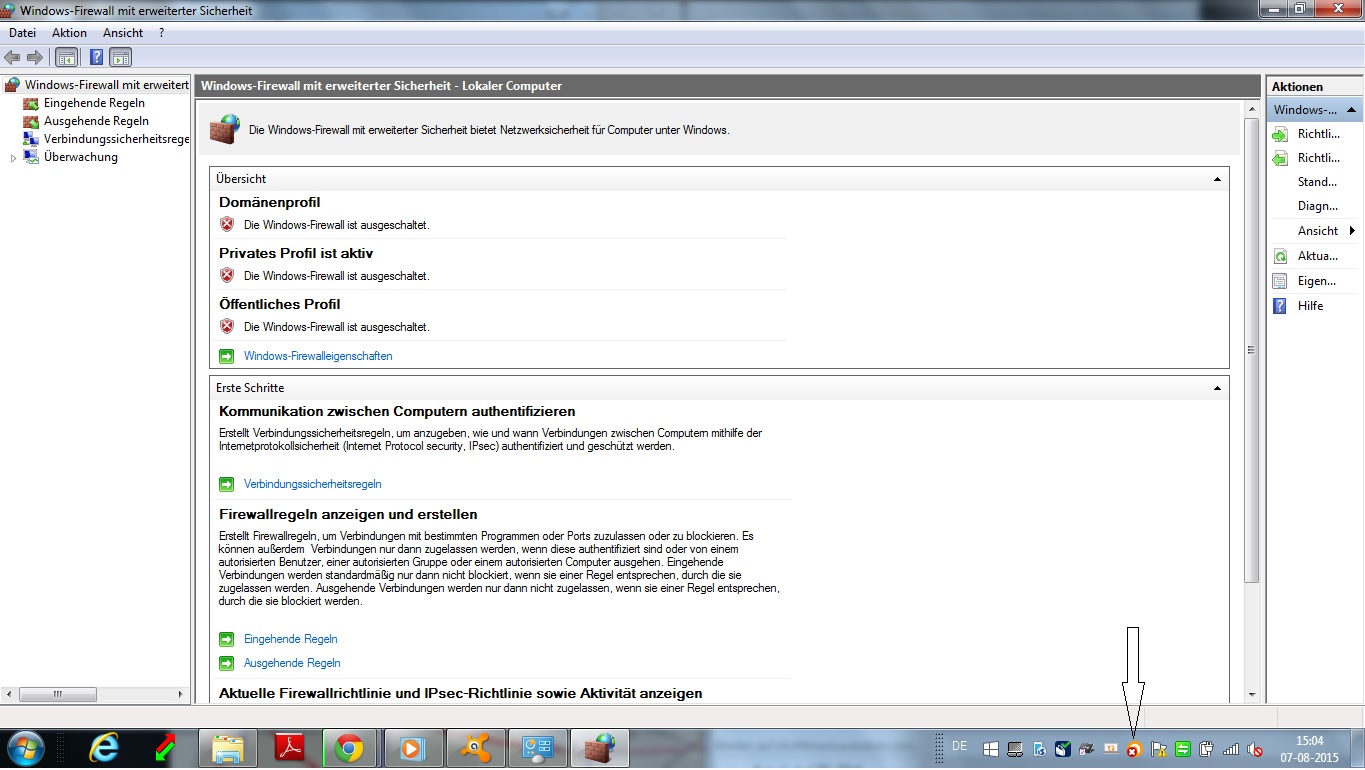Click the blue question mark help toolbar icon
This screenshot has height=770, width=1365.
point(97,57)
